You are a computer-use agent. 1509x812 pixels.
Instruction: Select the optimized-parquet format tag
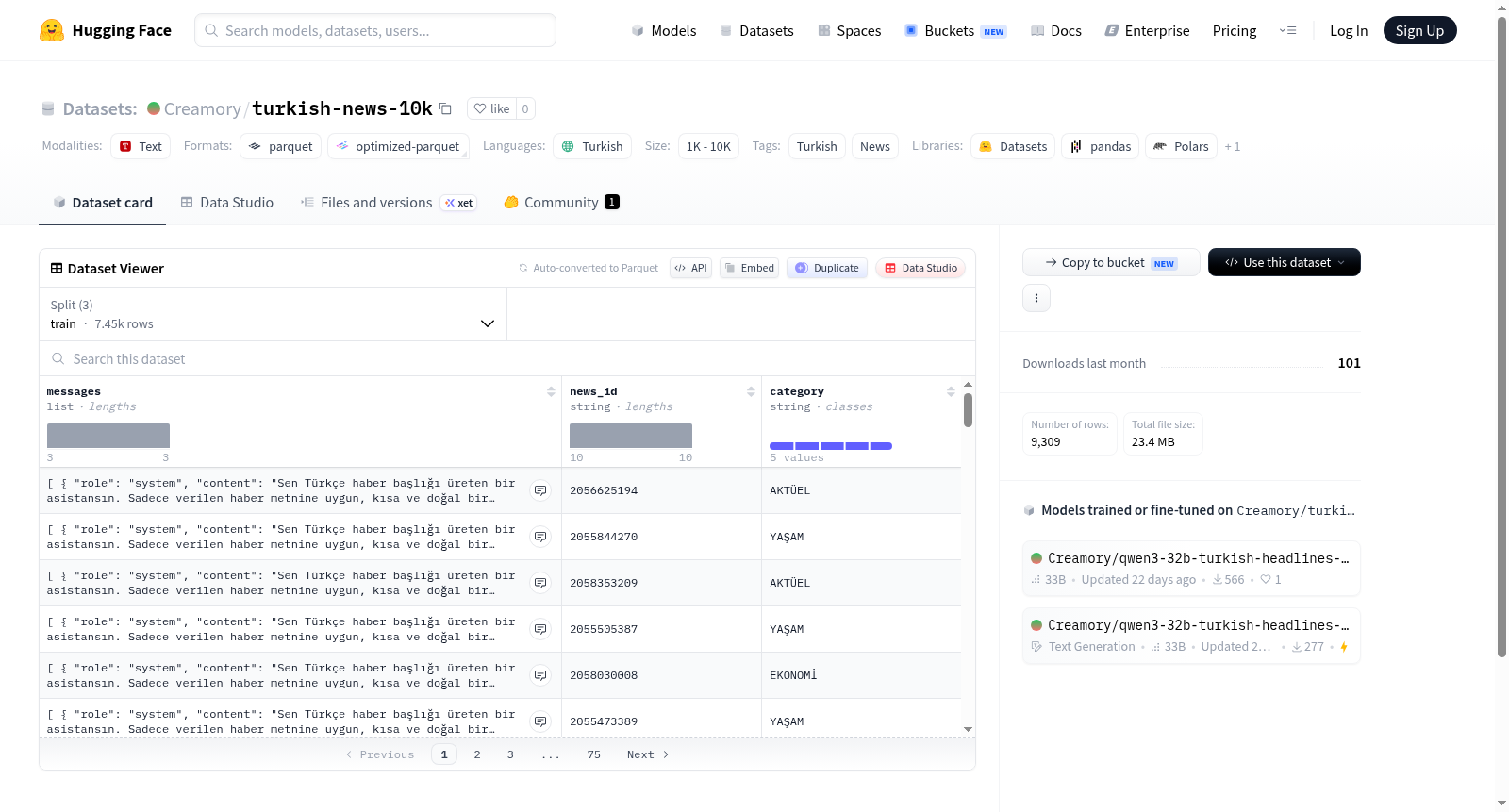pyautogui.click(x=398, y=146)
